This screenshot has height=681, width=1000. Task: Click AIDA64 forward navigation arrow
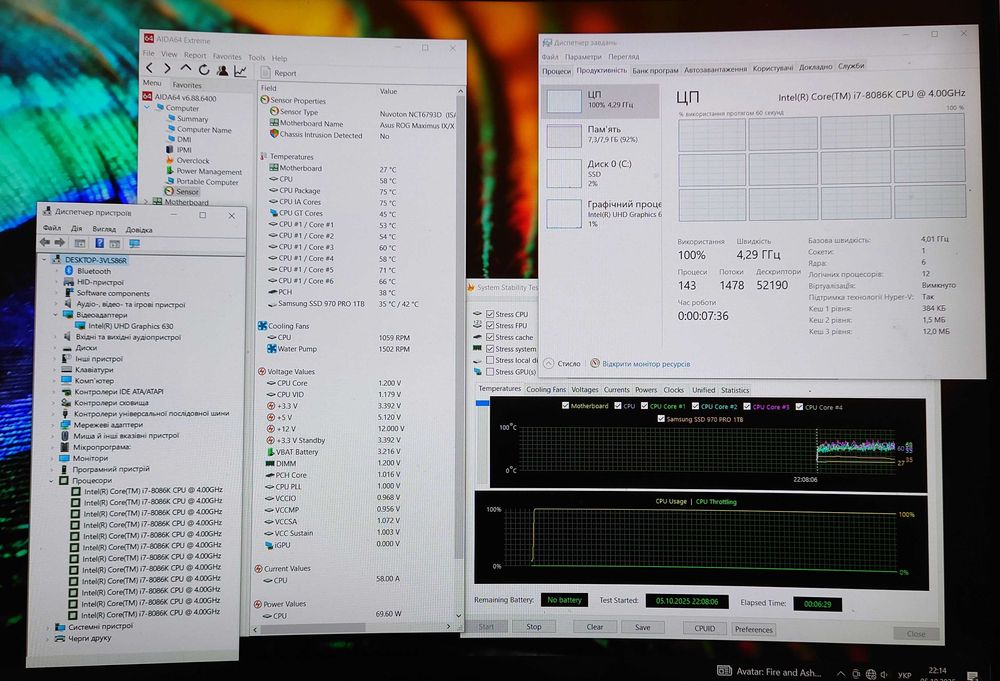click(167, 68)
